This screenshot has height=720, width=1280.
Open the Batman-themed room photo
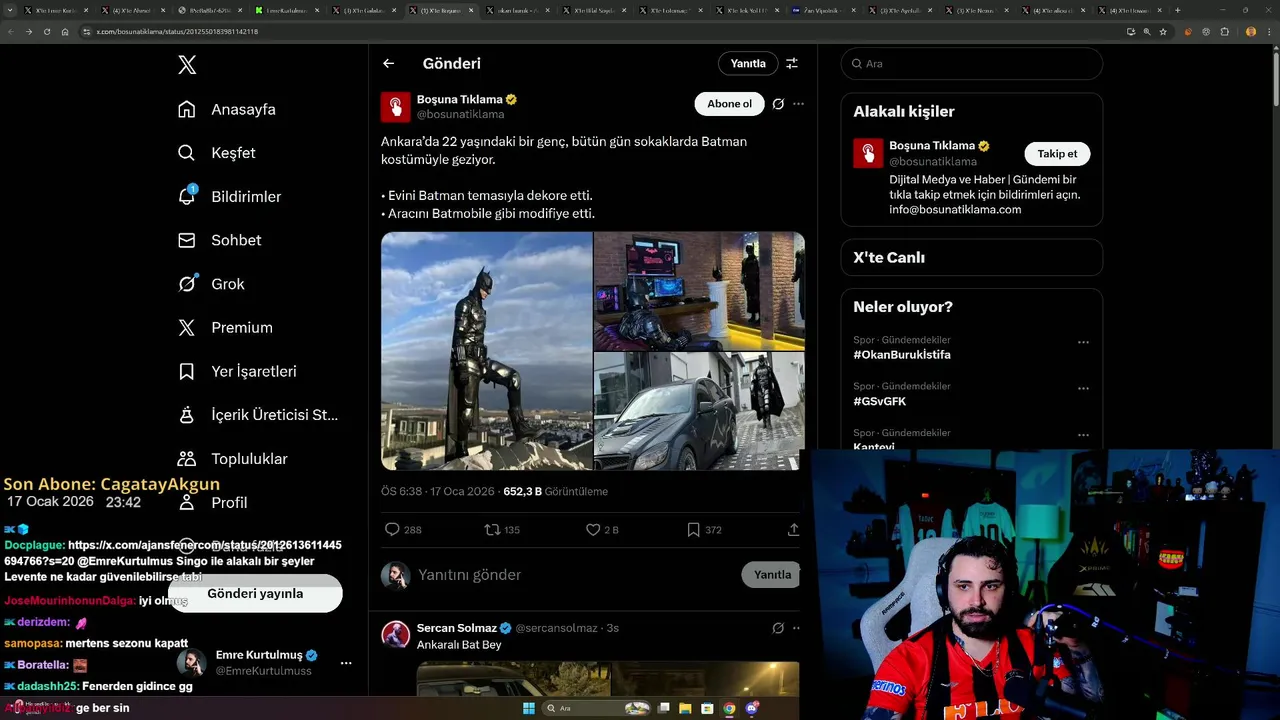tap(700, 291)
